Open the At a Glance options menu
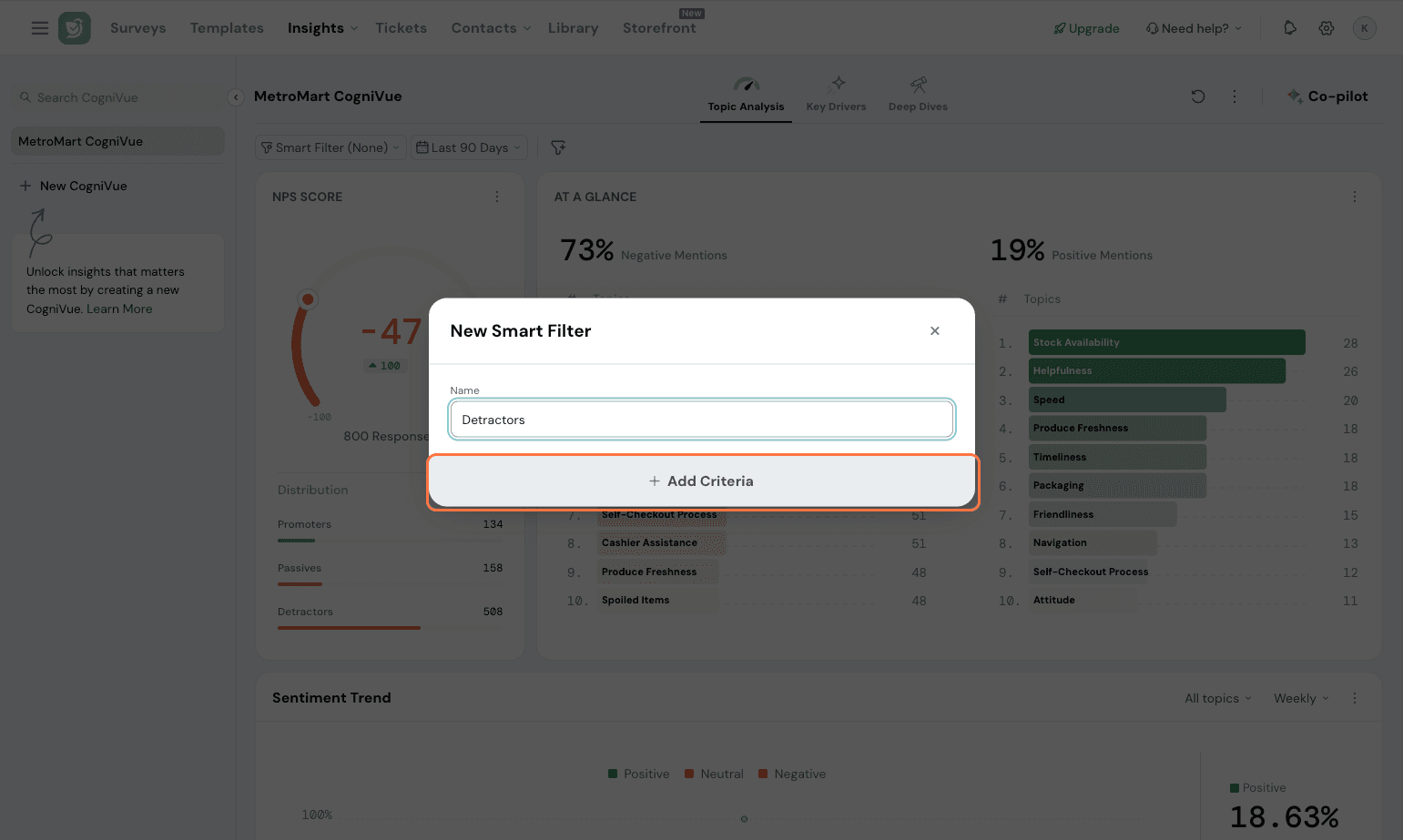The image size is (1403, 840). (x=1354, y=197)
